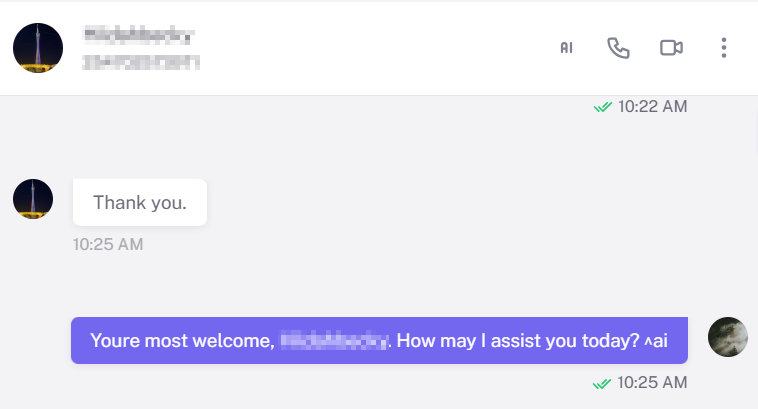Screen dimensions: 758x409
Task: Click the blurred subtitle under the contact name
Action: 141,62
